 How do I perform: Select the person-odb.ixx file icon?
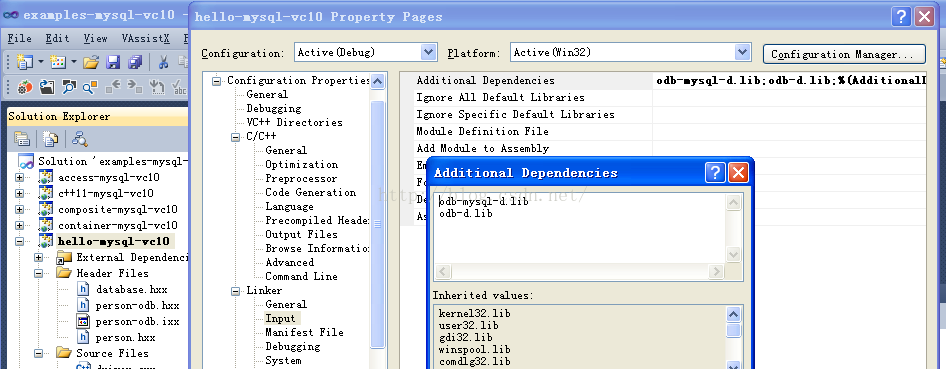point(84,321)
